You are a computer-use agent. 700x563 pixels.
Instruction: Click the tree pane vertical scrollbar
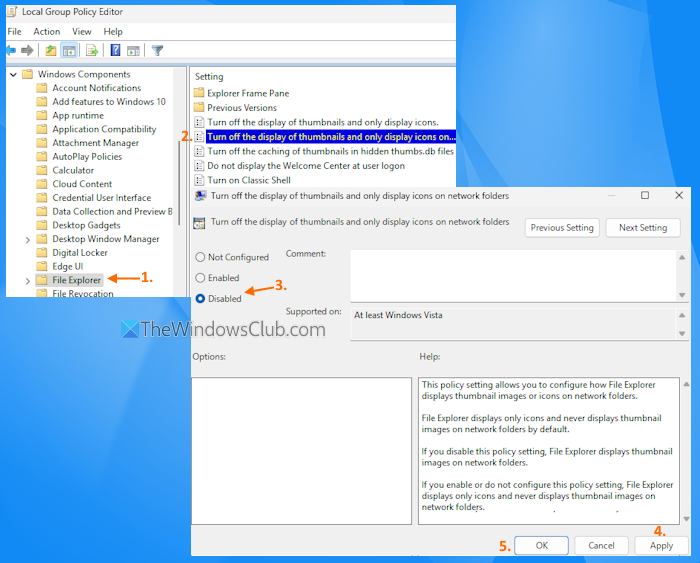(x=180, y=182)
